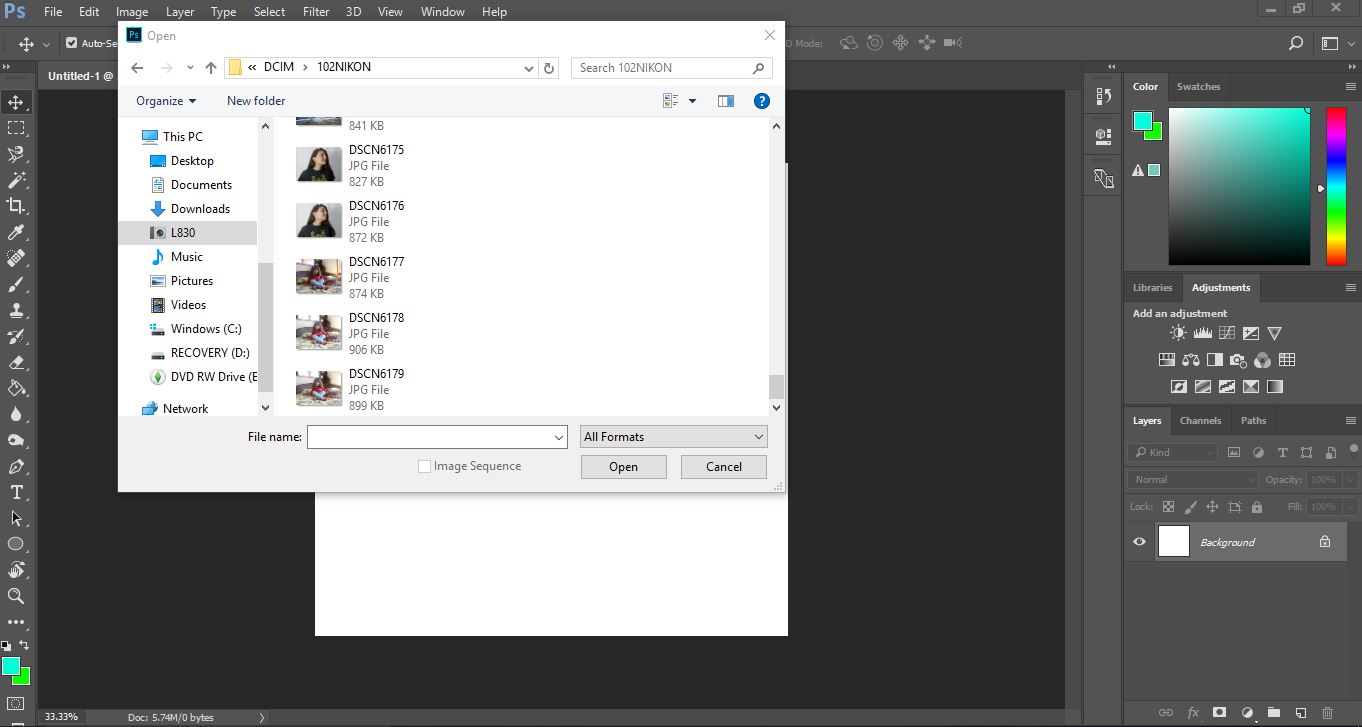Toggle the Auto-Select checkbox
Viewport: 1362px width, 727px height.
[x=71, y=43]
